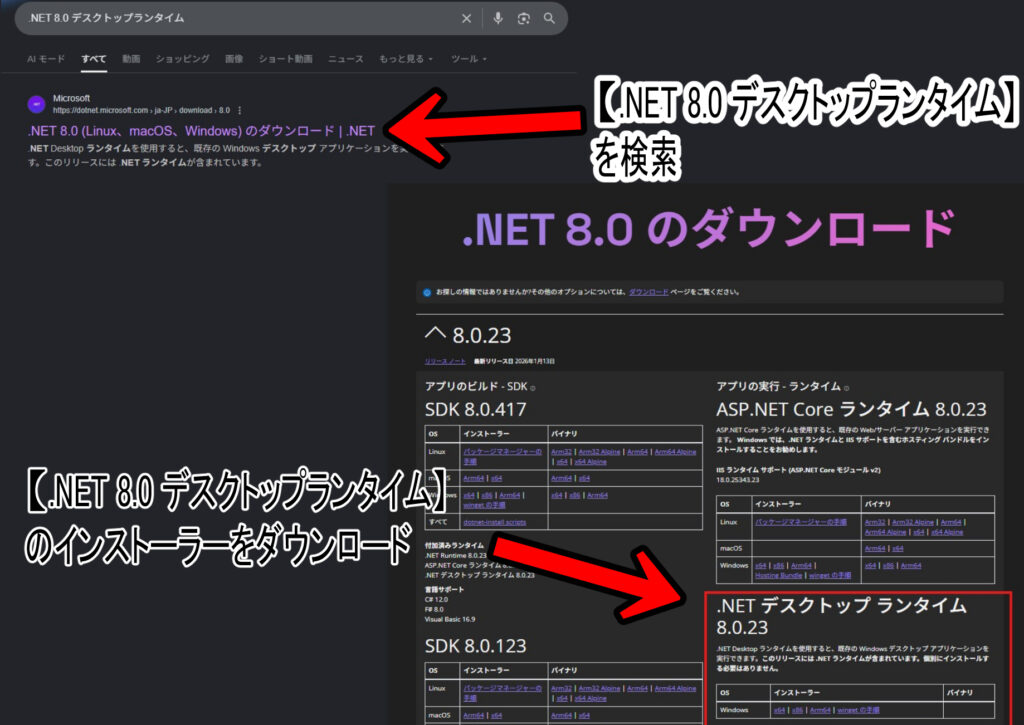
Task: Open Google Lens image search icon
Action: 523,18
